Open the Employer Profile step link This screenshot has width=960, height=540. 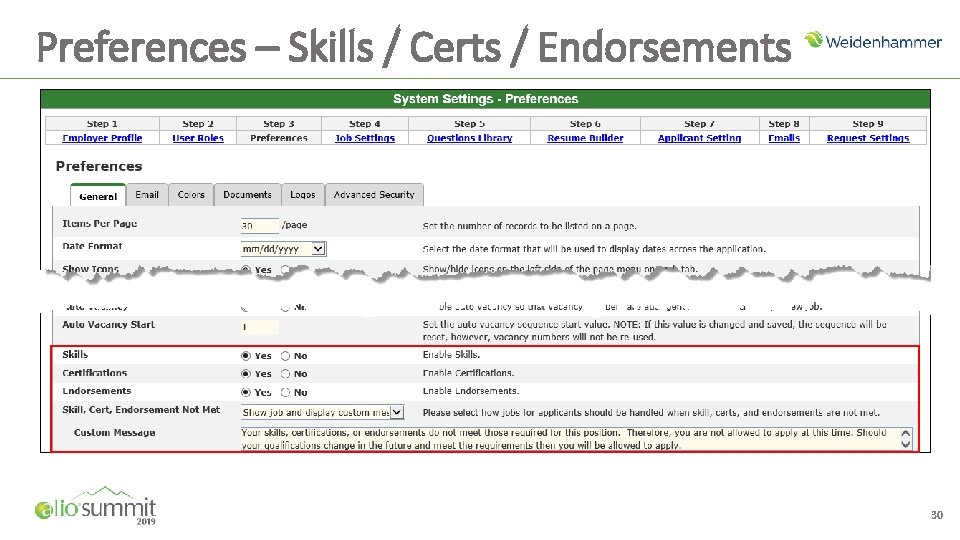tap(102, 138)
